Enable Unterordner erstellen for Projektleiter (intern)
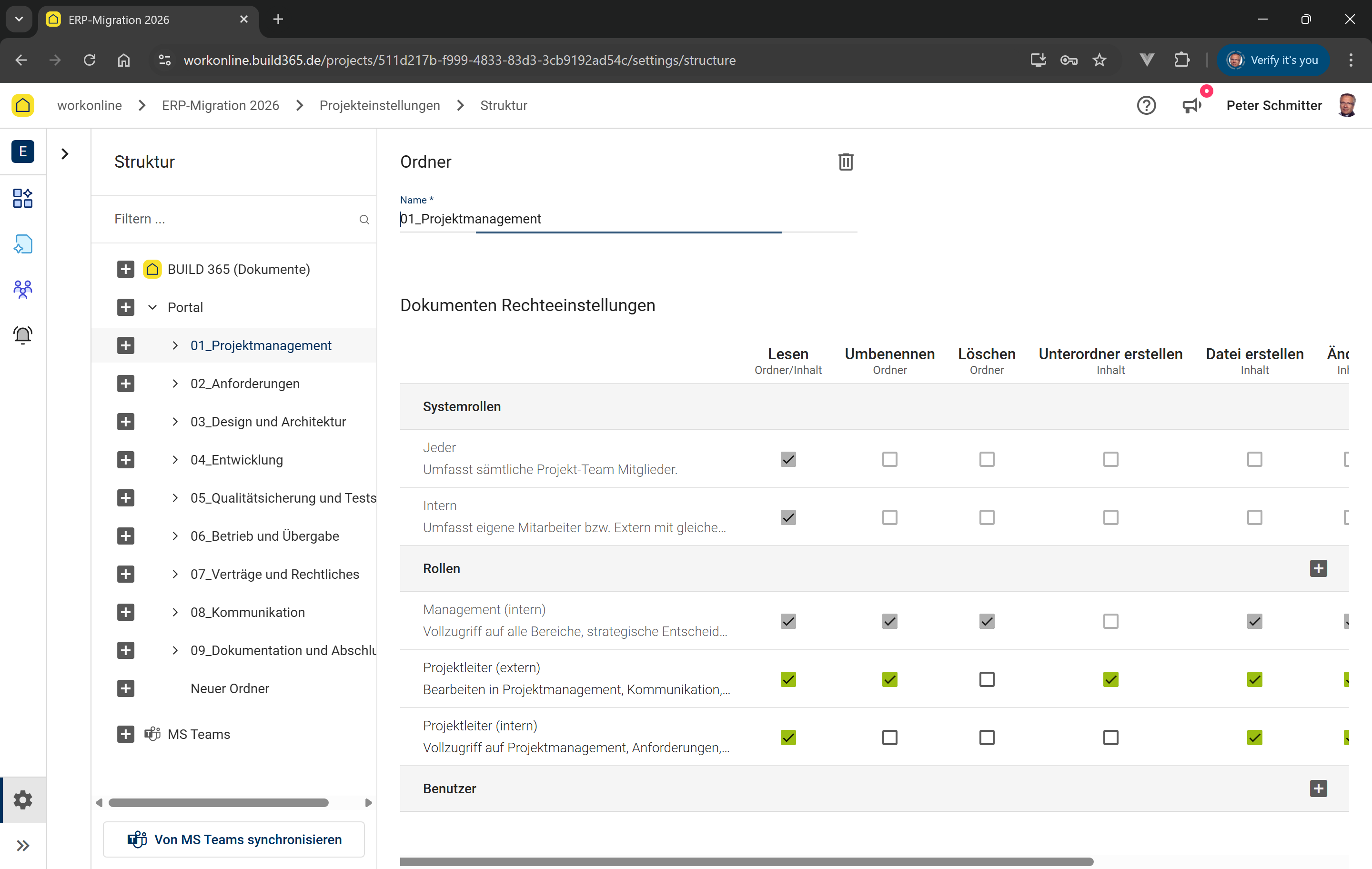The height and width of the screenshot is (869, 1372). tap(1110, 738)
